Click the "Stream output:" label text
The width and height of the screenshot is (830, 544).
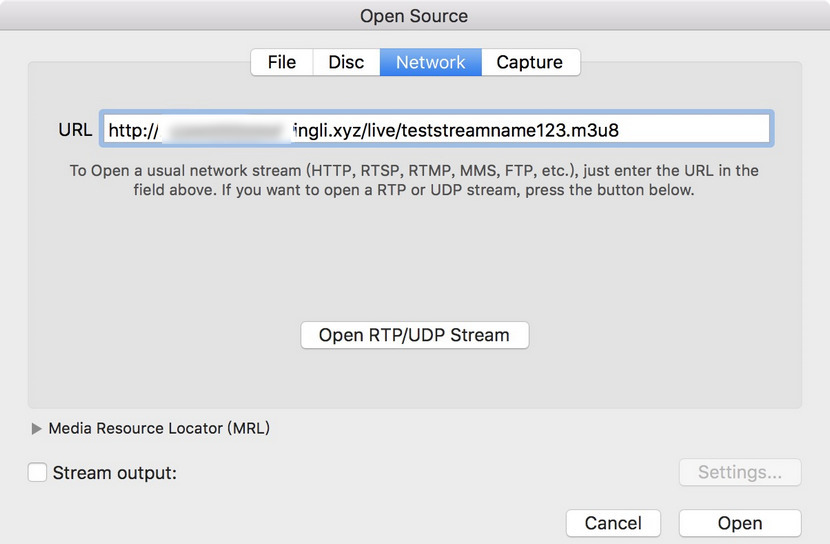[114, 472]
